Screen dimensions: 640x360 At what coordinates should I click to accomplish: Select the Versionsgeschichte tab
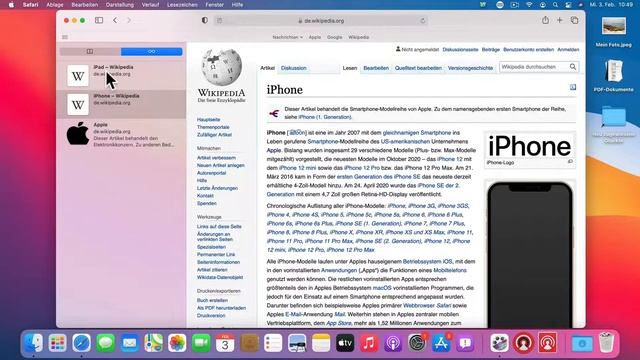(x=470, y=68)
